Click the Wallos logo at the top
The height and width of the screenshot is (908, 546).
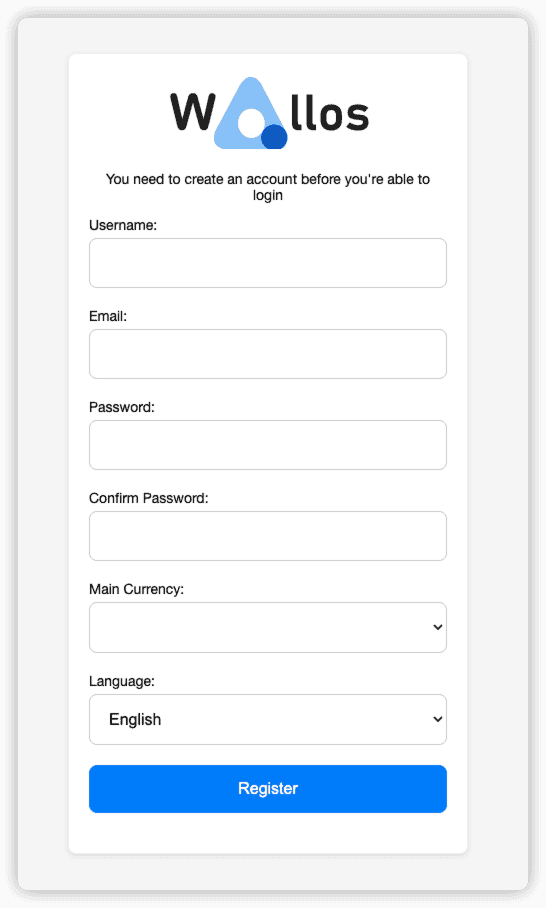coord(269,112)
